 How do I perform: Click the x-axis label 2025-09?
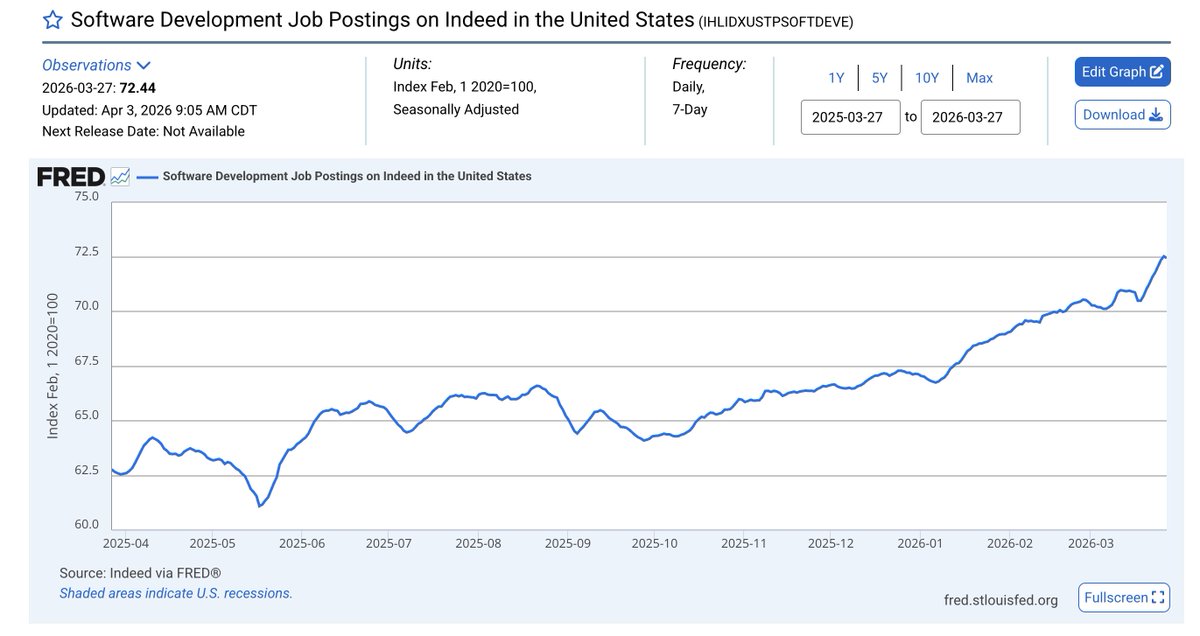[x=566, y=543]
